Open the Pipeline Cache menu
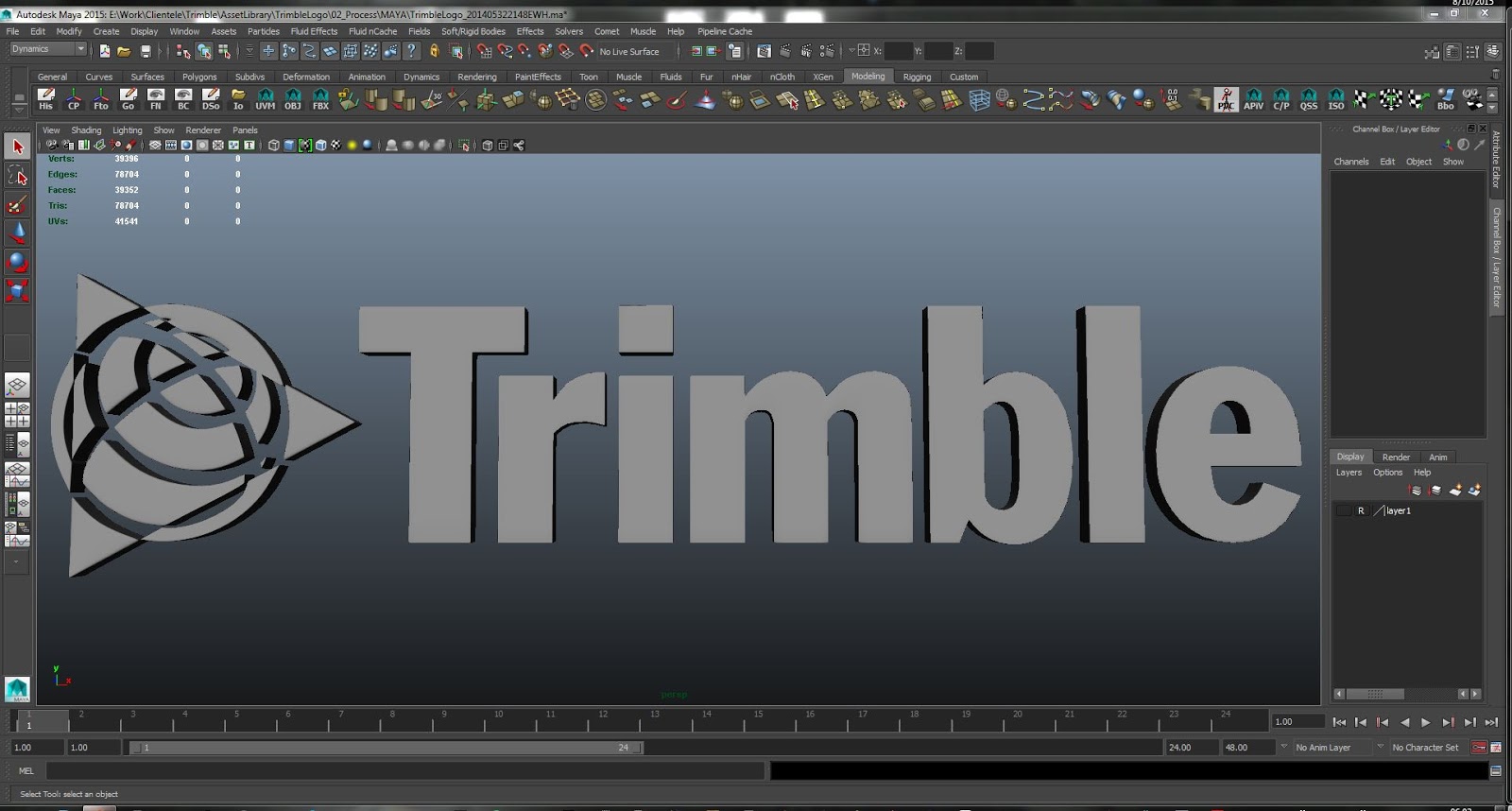This screenshot has height=811, width=1512. (725, 31)
